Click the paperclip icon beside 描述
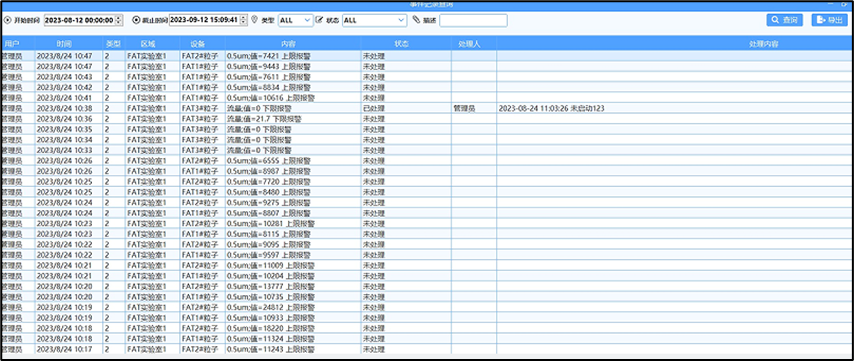854x361 pixels. (x=416, y=20)
